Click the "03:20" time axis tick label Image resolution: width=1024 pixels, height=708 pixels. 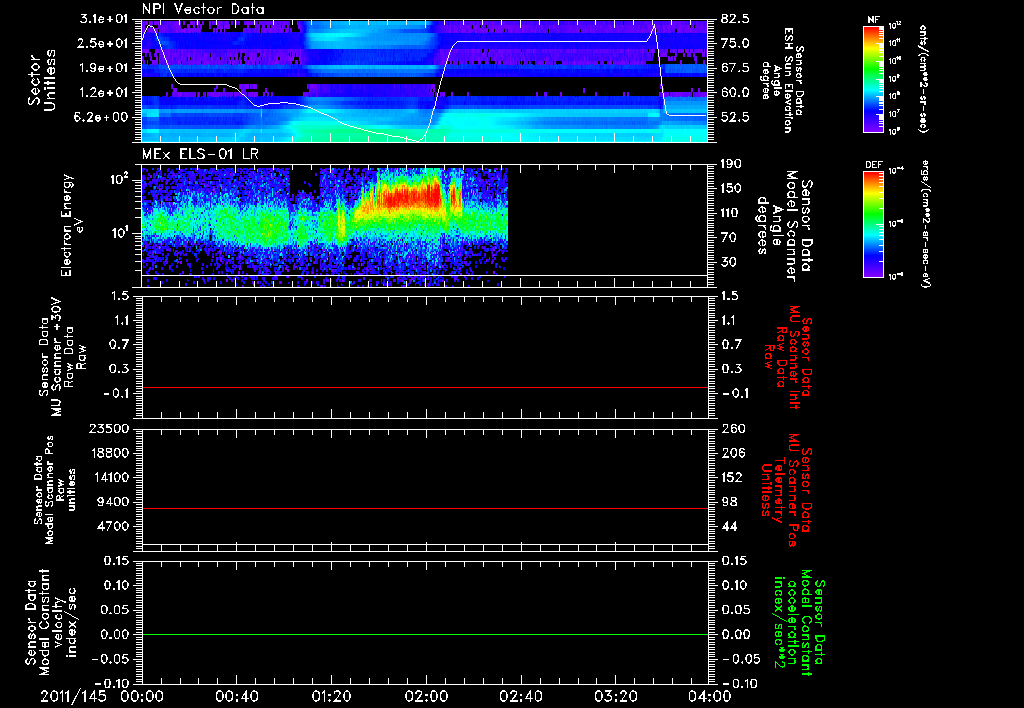(x=615, y=696)
